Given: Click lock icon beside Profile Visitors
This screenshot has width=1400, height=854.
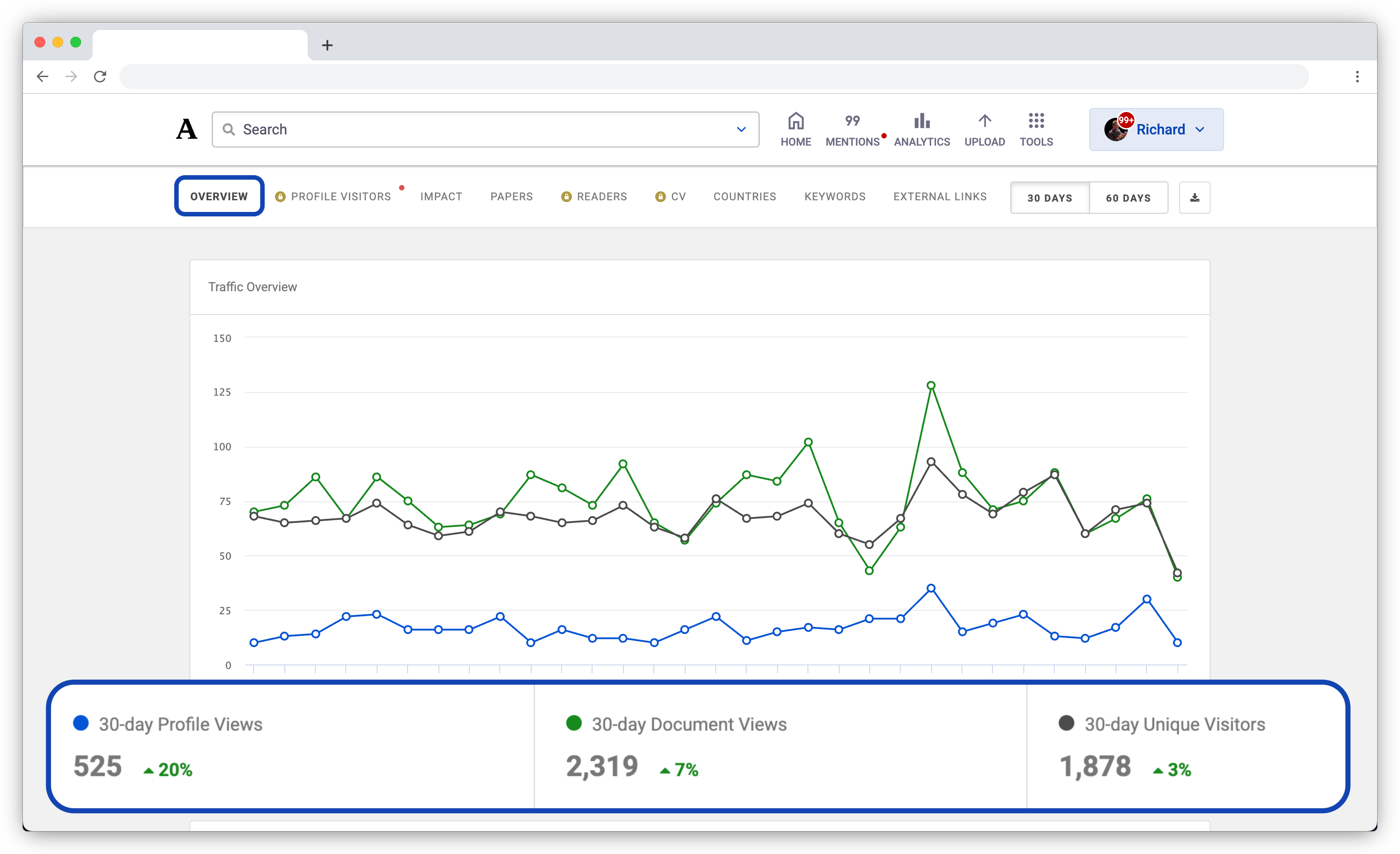Looking at the screenshot, I should click(x=280, y=196).
